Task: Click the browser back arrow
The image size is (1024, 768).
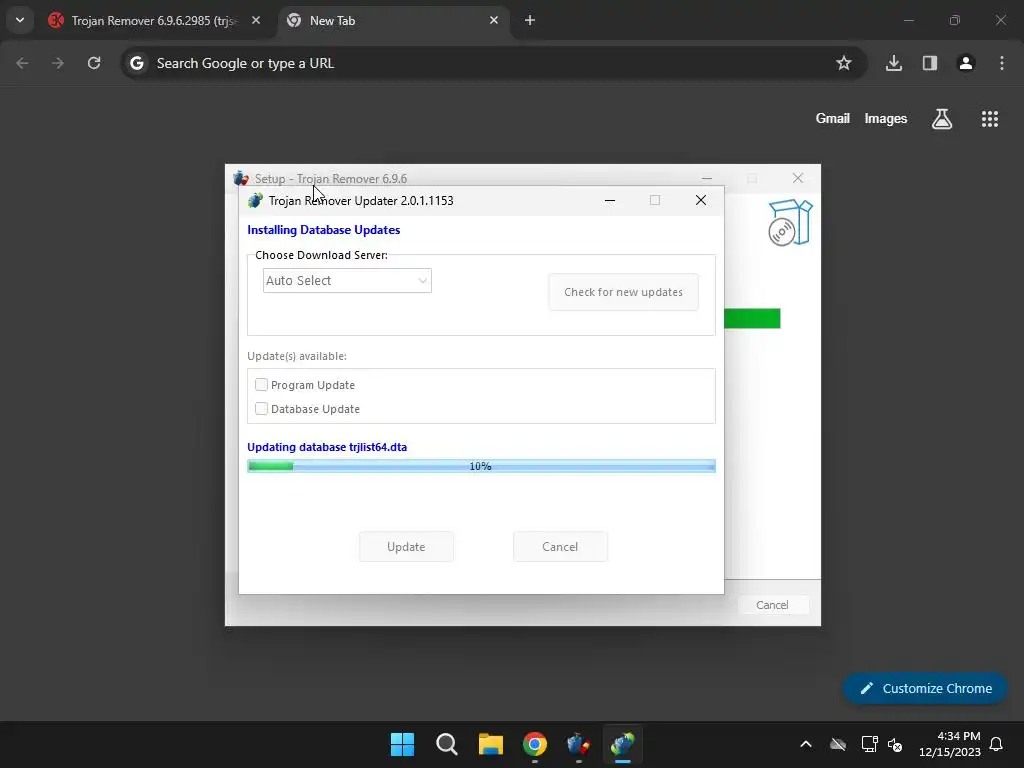Action: tap(22, 63)
